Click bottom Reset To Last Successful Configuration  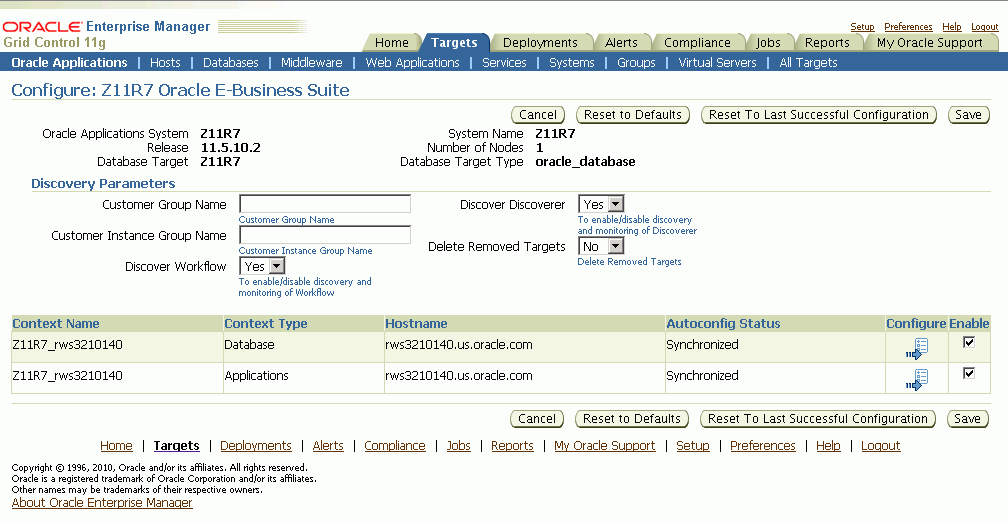tap(817, 418)
